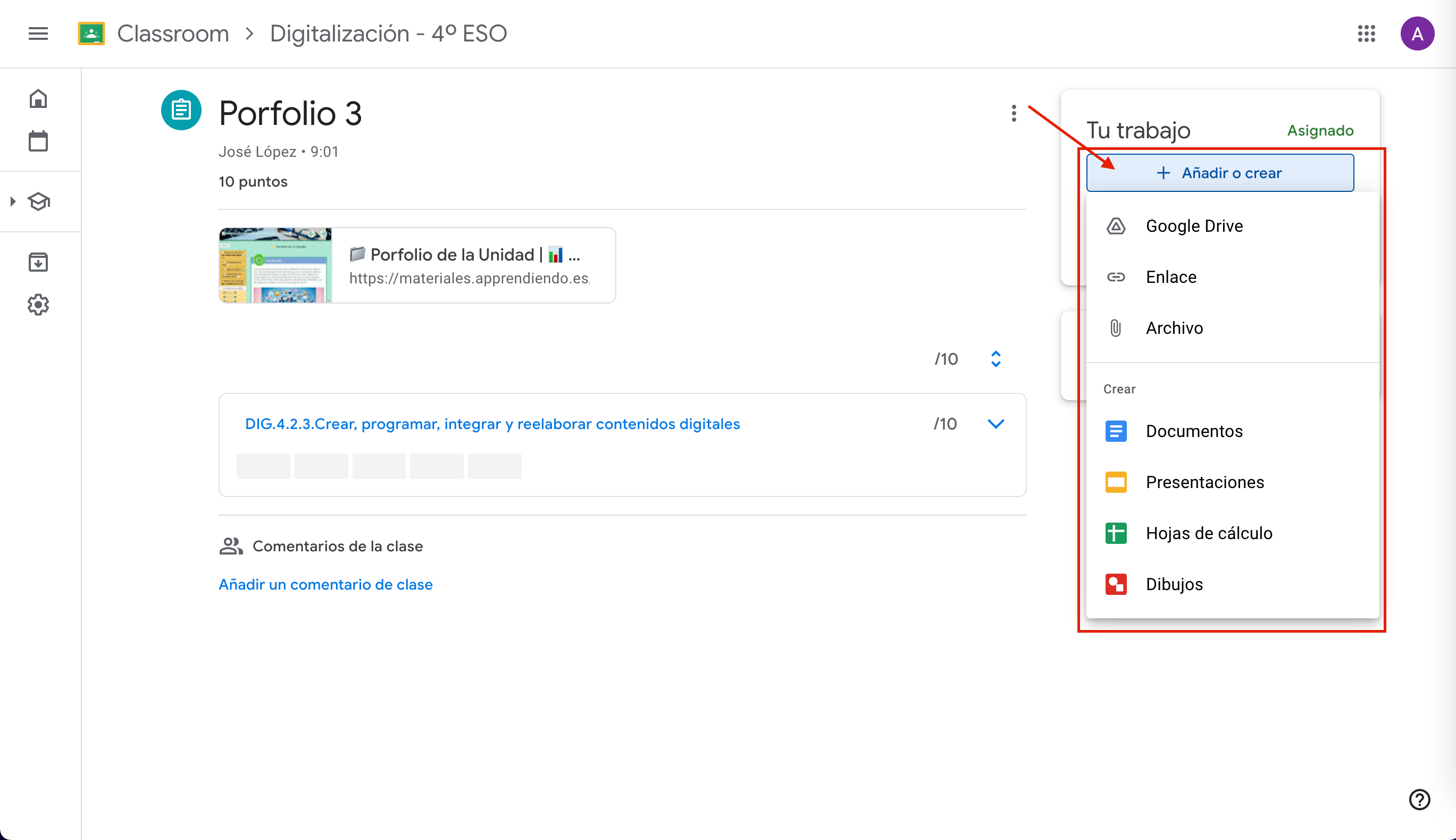Open the Porfolio de la Unidad attachment

pos(417,265)
